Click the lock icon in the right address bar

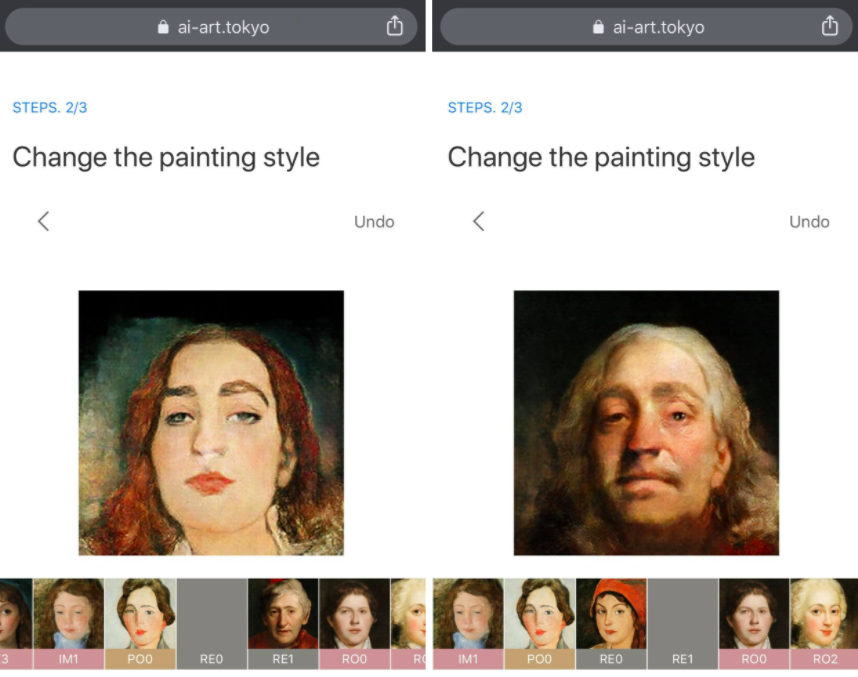[598, 27]
